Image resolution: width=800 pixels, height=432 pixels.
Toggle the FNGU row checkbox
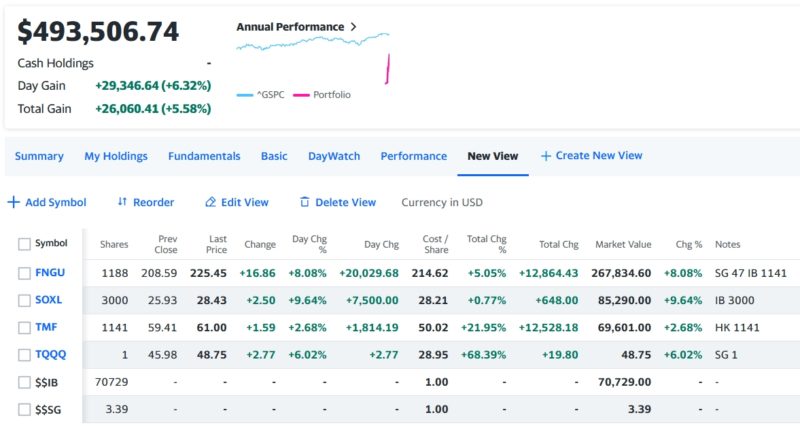coord(25,273)
